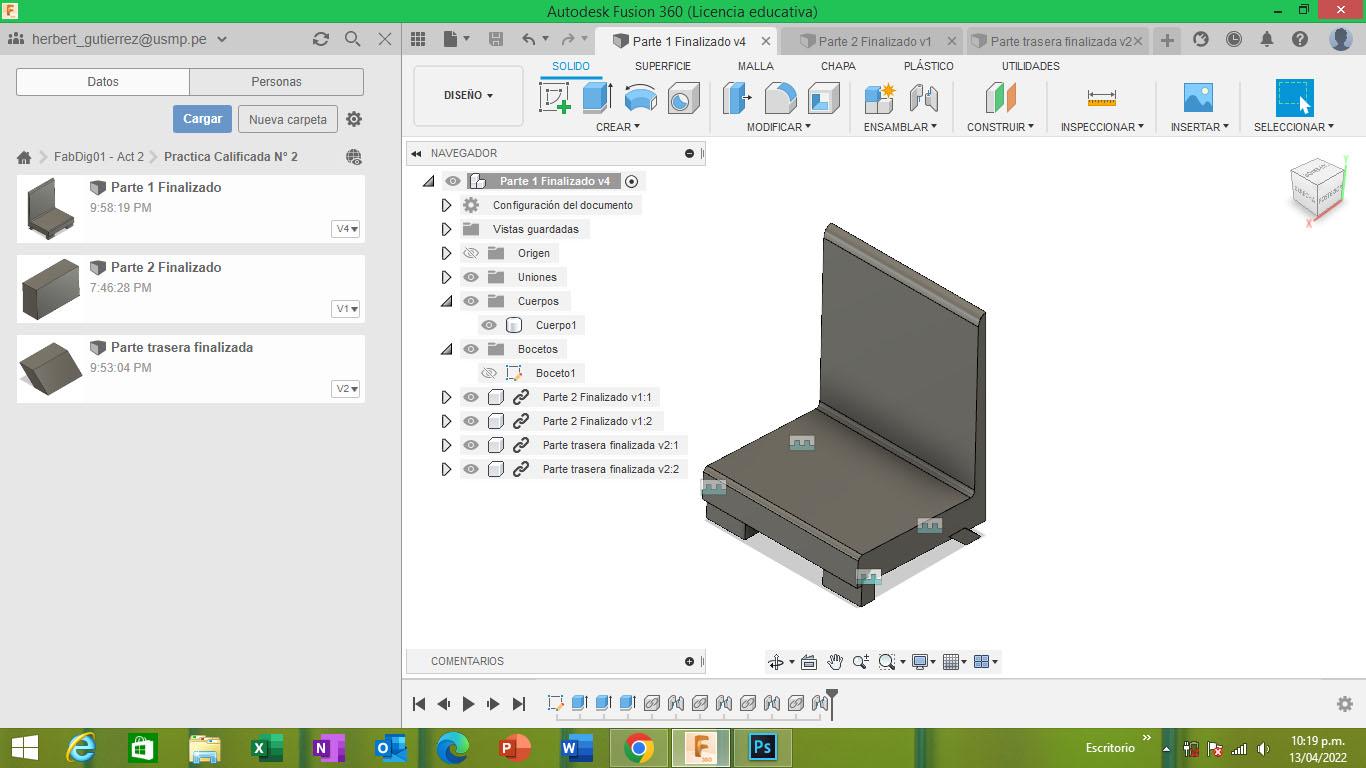
Task: Open the Measure tool under Inspeccionar
Action: pos(1101,98)
